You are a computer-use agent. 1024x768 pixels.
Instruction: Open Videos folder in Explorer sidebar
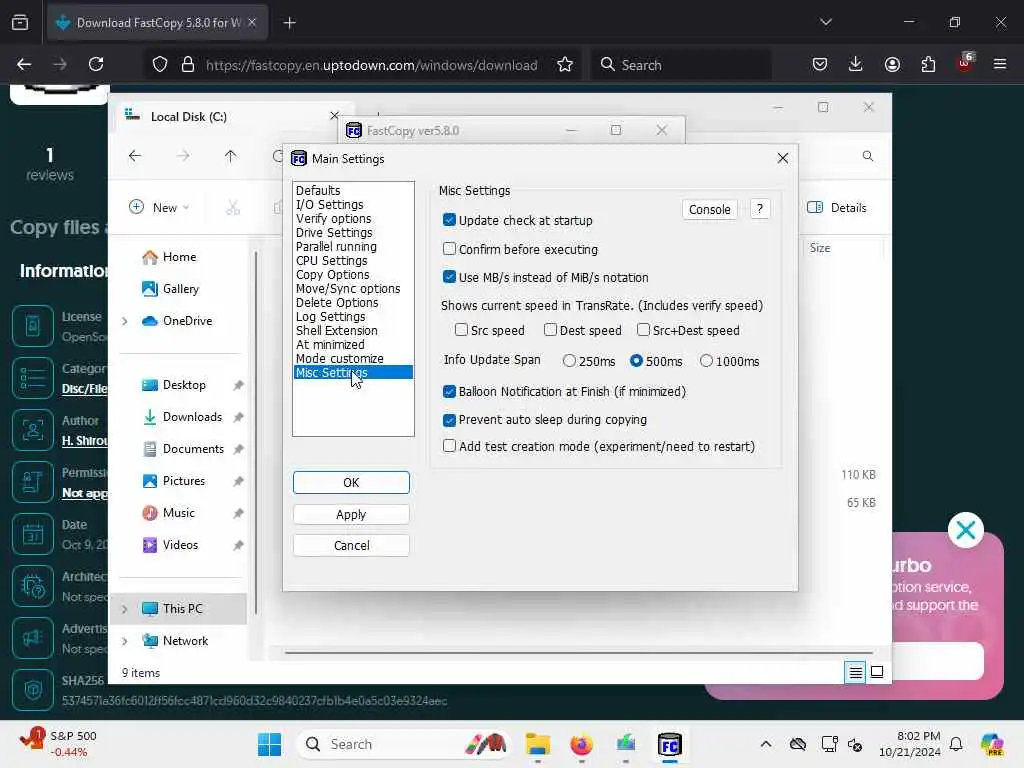(x=170, y=545)
